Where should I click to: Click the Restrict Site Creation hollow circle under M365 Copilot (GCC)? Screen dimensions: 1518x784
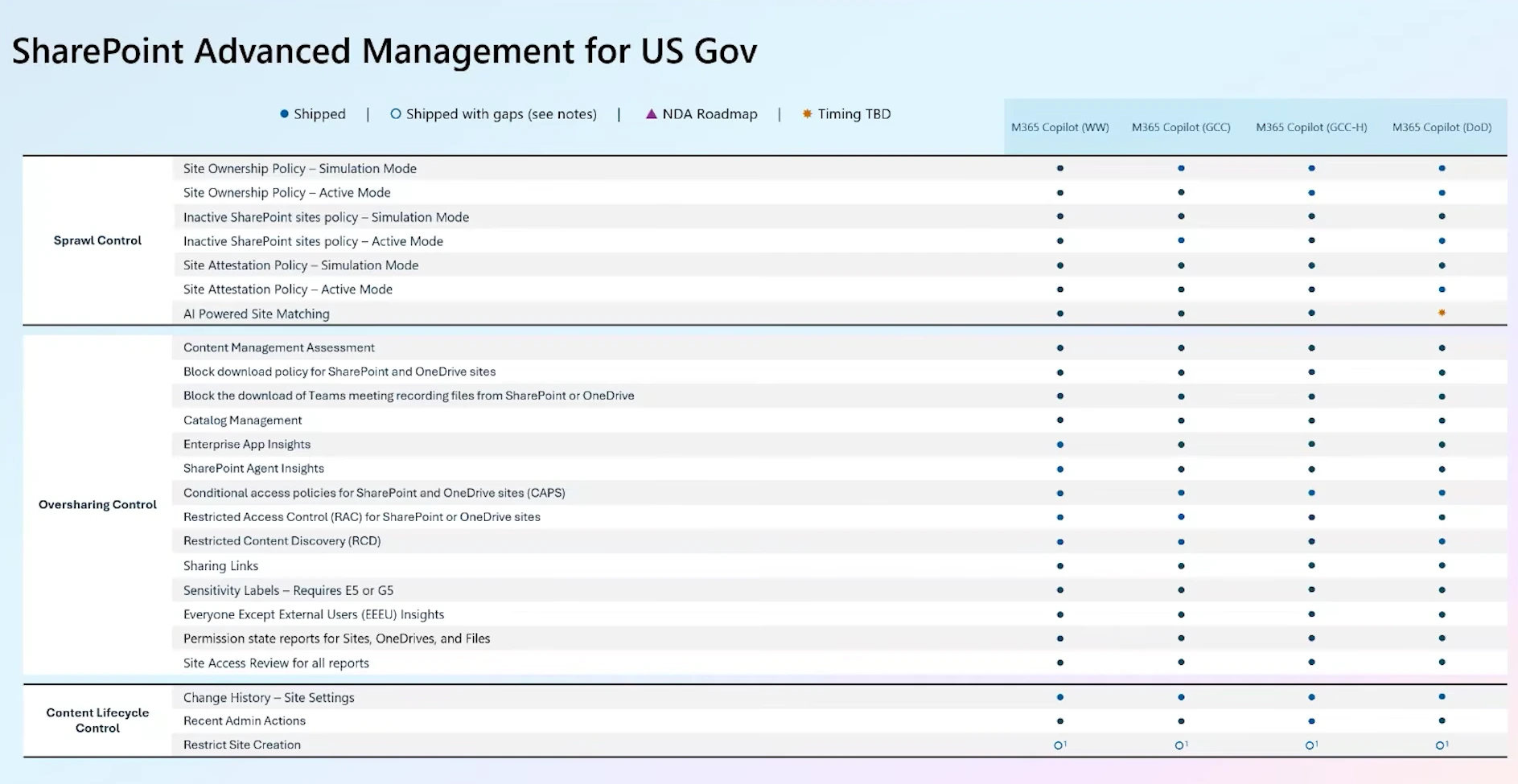[x=1179, y=745]
